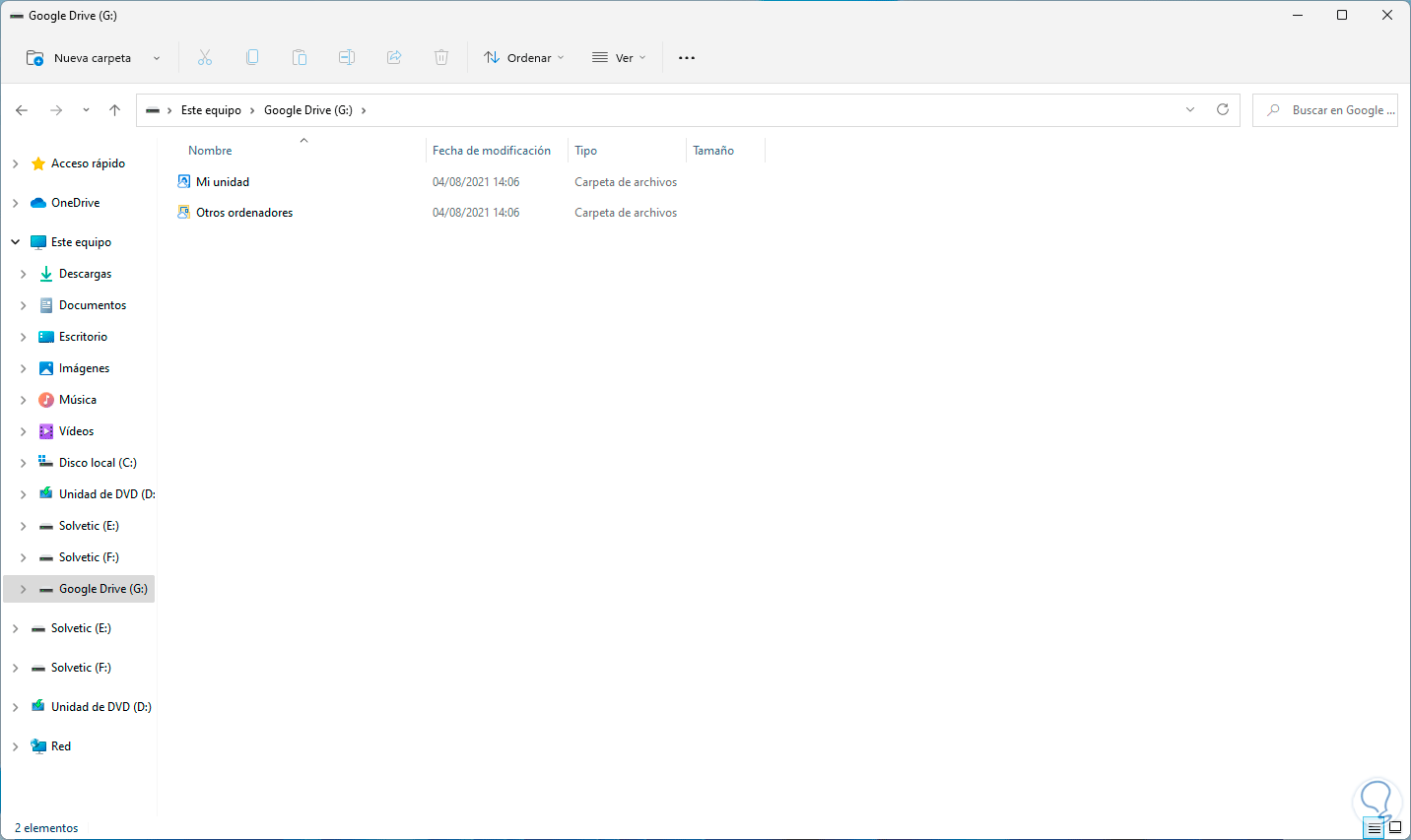Image resolution: width=1411 pixels, height=840 pixels.
Task: Sort by the Nombre column header
Action: coord(210,151)
